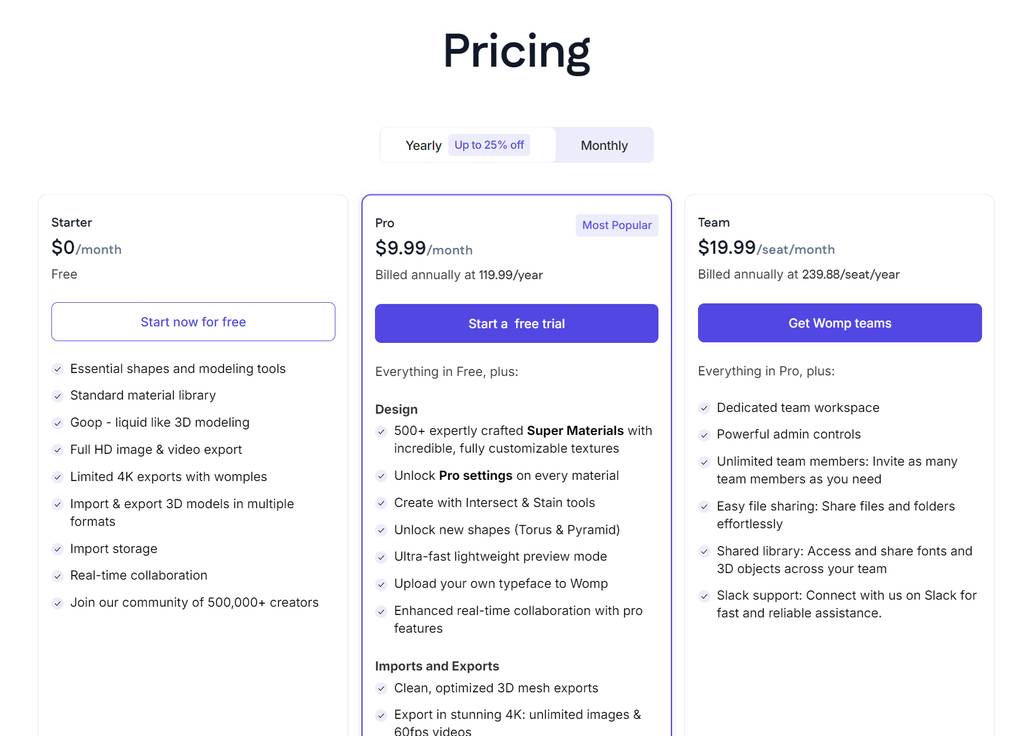Click checkmark next to Goop liquid 3D modeling
Screen dimensions: 1024x736
(x=58, y=423)
